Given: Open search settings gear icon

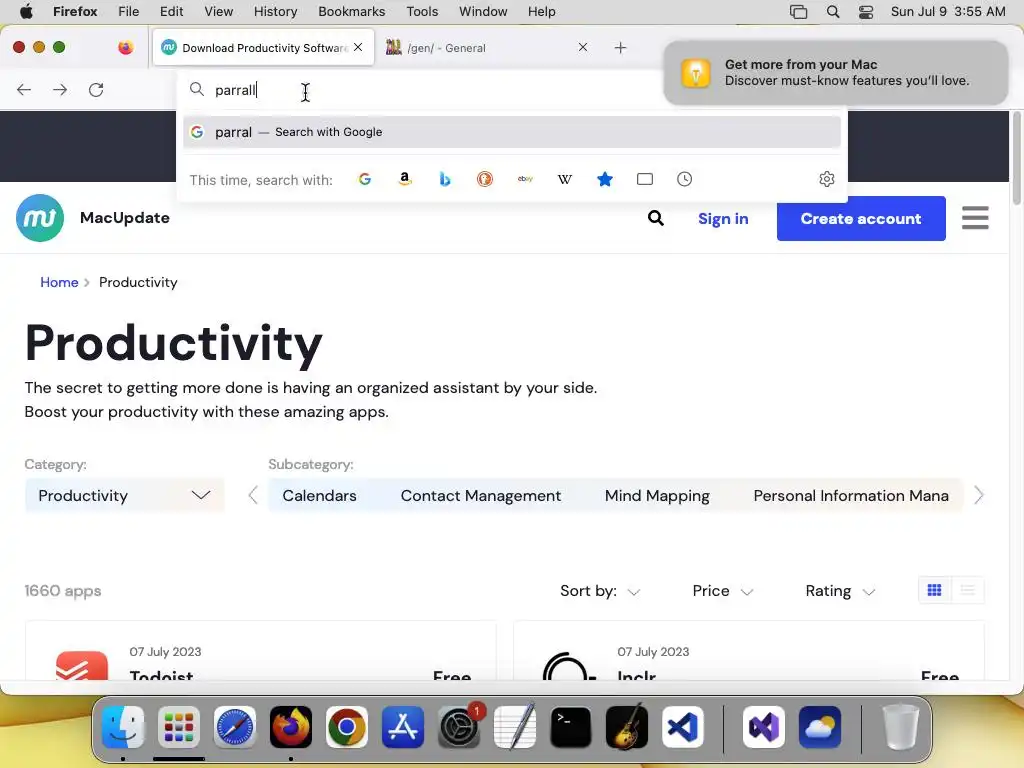Looking at the screenshot, I should click(x=827, y=179).
